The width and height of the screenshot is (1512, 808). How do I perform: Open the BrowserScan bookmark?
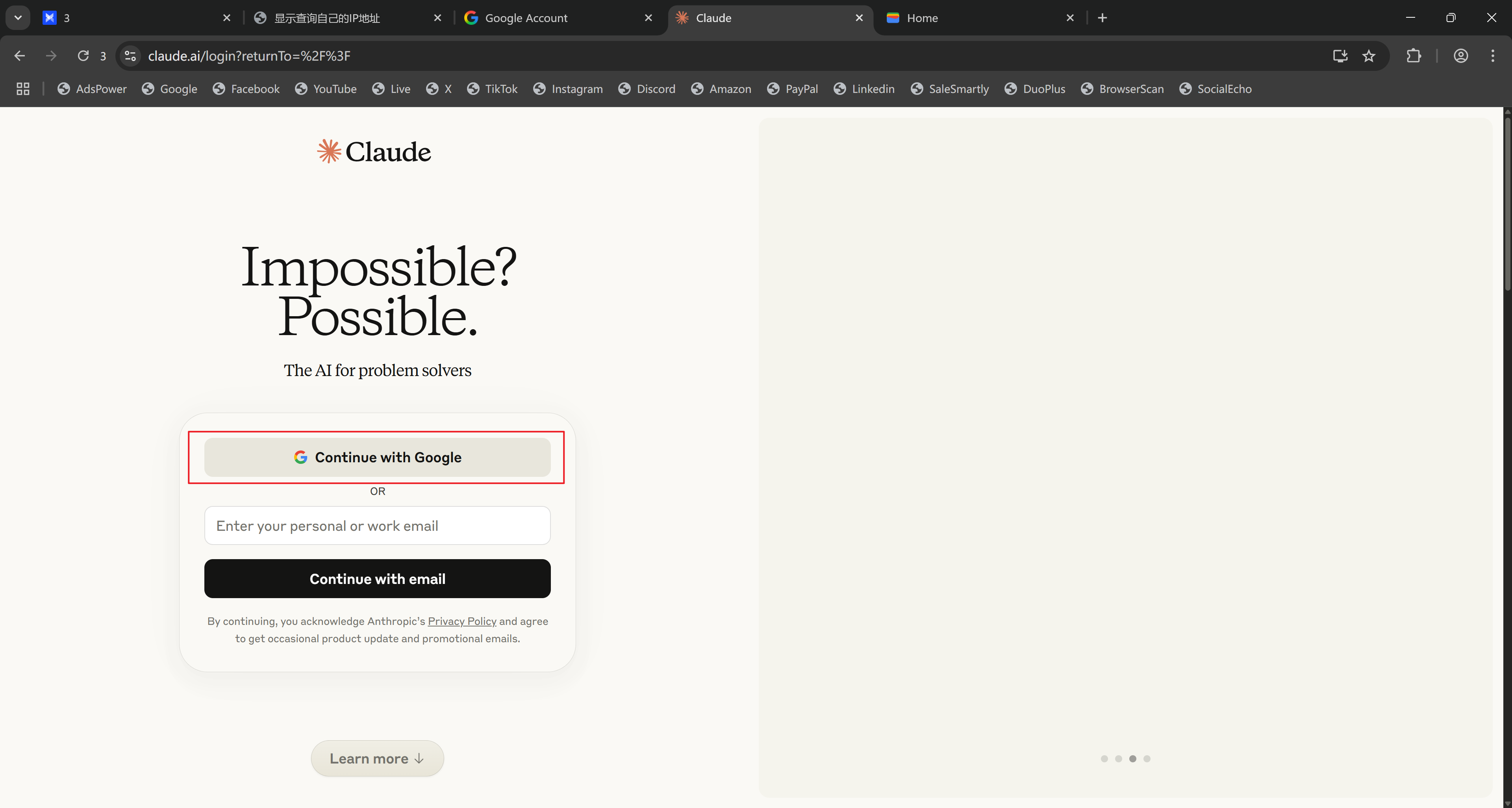click(x=1122, y=89)
